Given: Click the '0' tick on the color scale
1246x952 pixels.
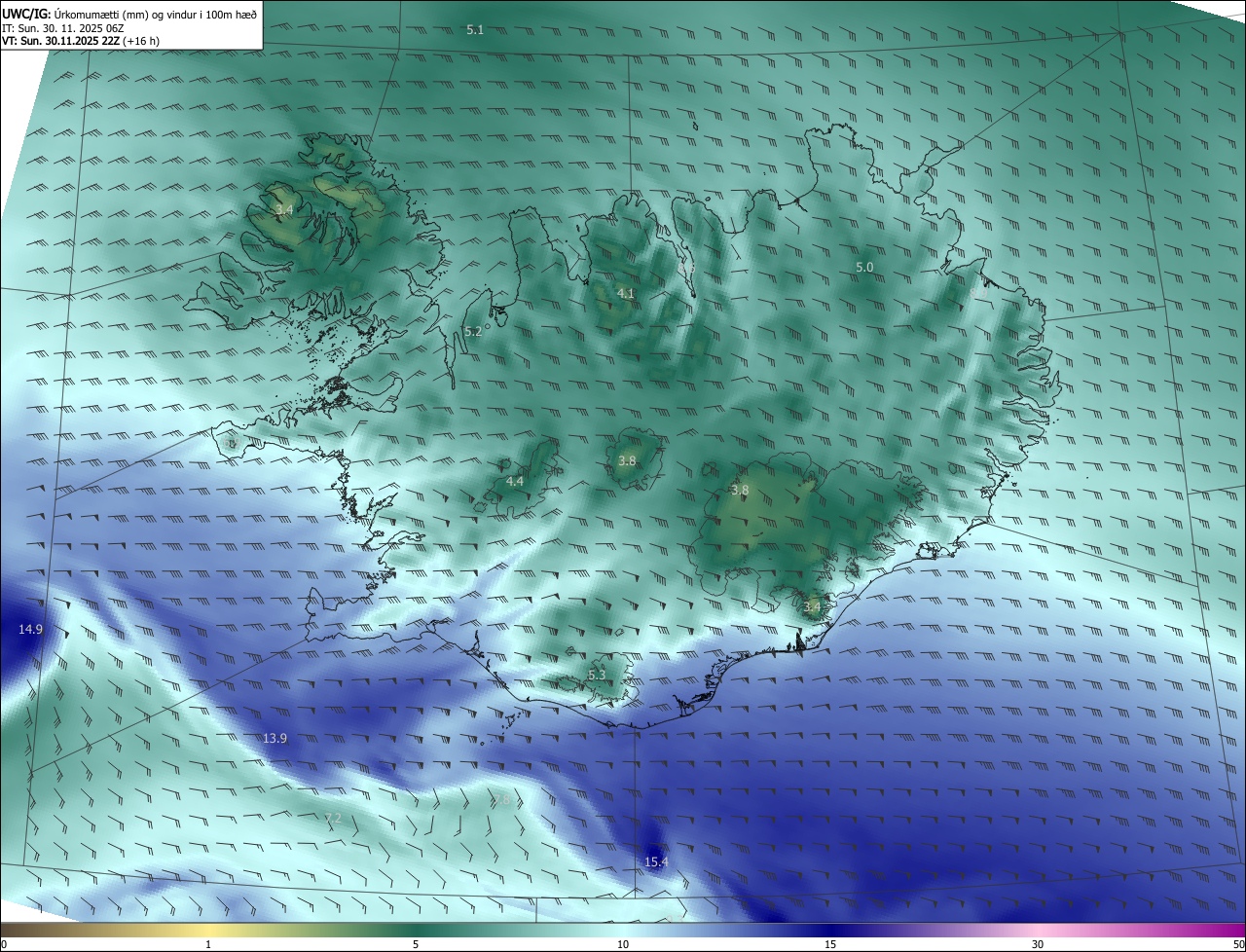Looking at the screenshot, I should point(4,944).
